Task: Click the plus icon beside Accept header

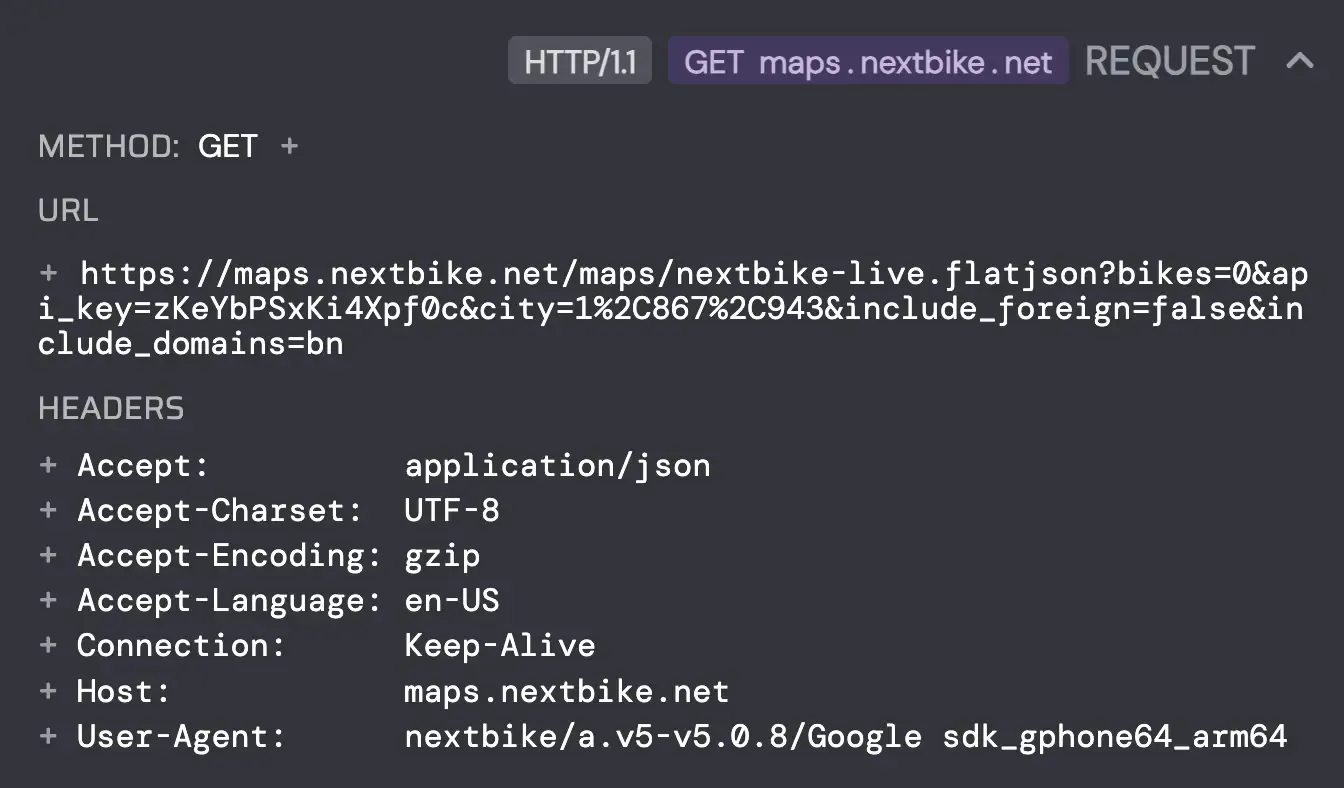Action: [48, 465]
